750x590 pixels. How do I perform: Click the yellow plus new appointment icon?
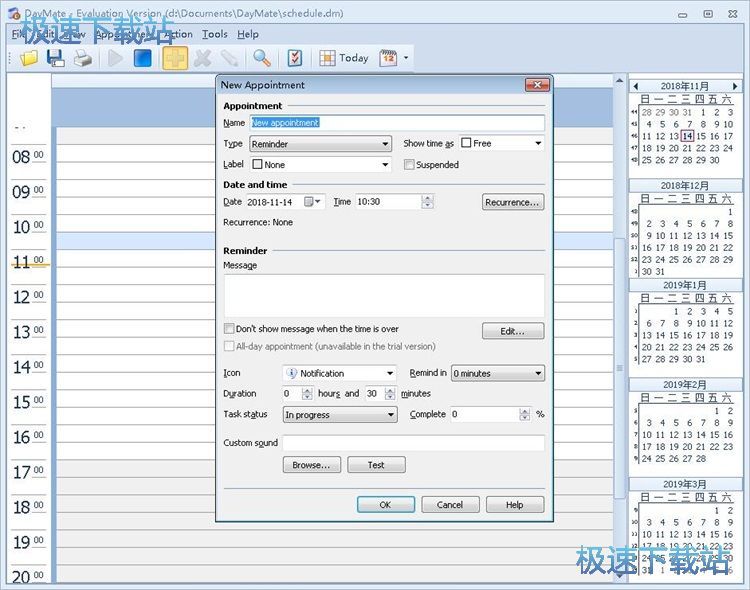[x=175, y=58]
